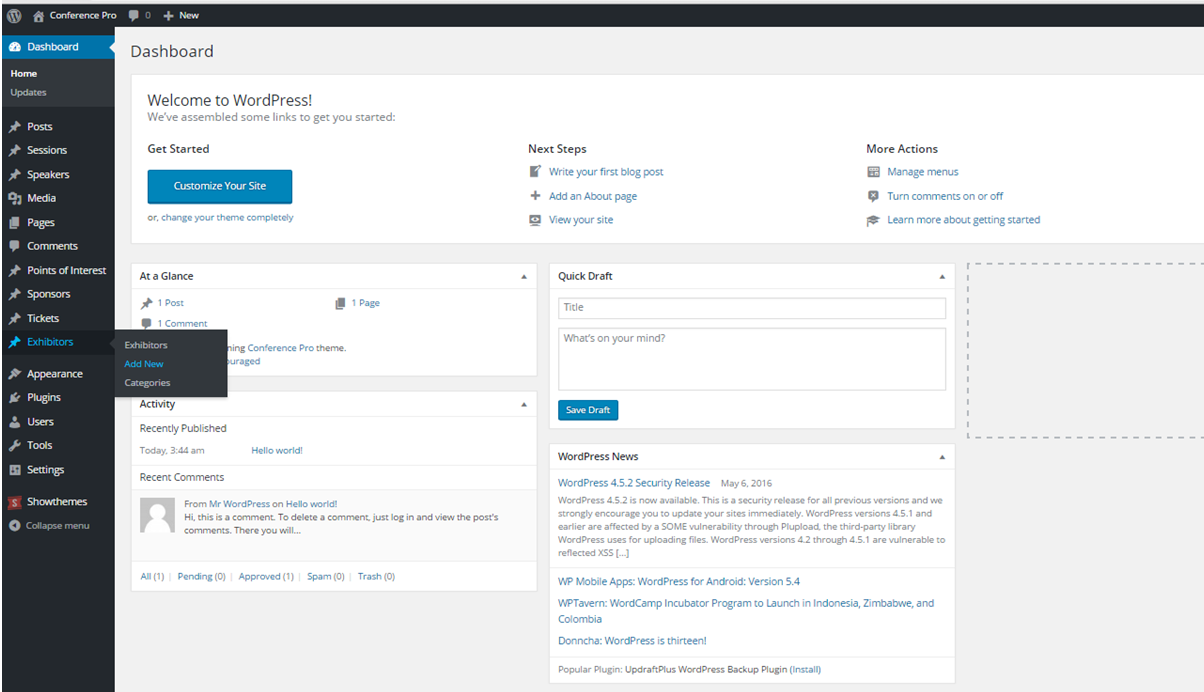Collapse the At a Glance widget
This screenshot has height=692, width=1204.
pos(524,276)
